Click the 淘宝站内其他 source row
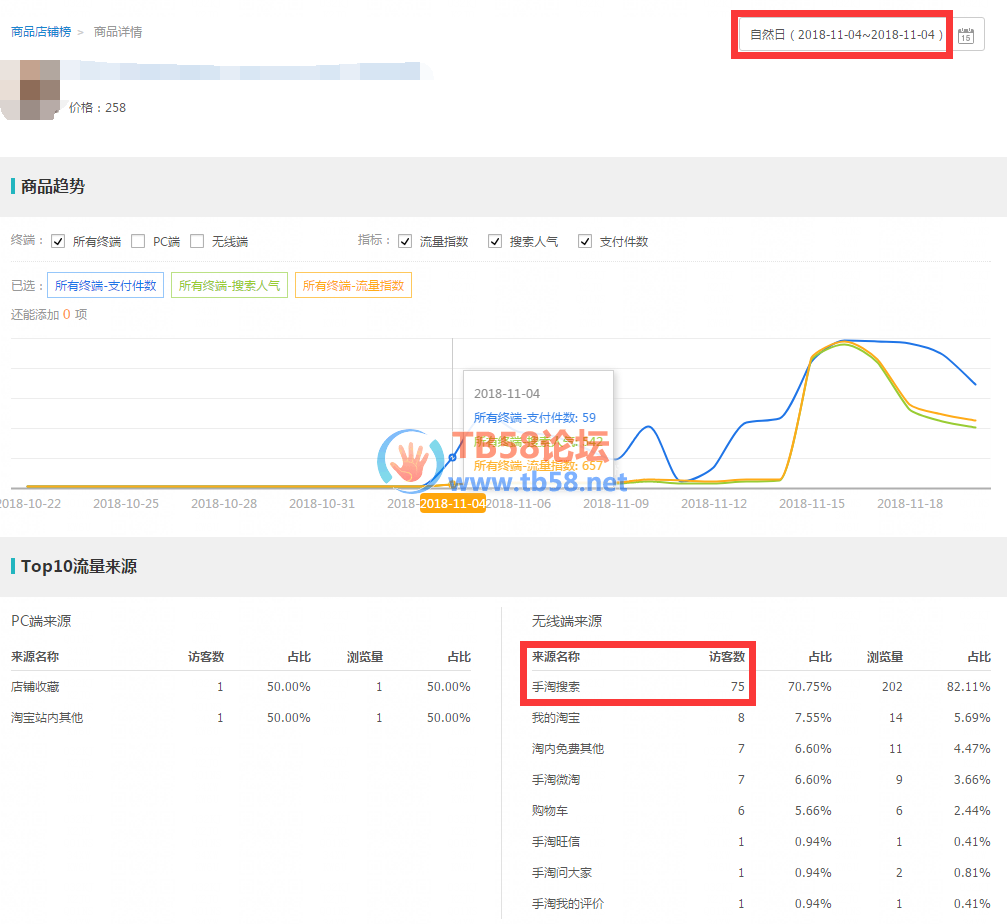The width and height of the screenshot is (1007, 924). (241, 717)
